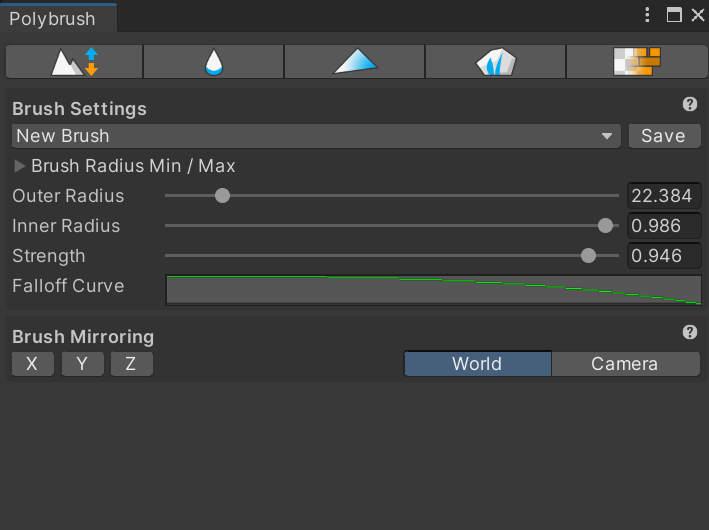Click the Brush Mirroring heading
Screen dimensions: 709x530
pos(83,337)
